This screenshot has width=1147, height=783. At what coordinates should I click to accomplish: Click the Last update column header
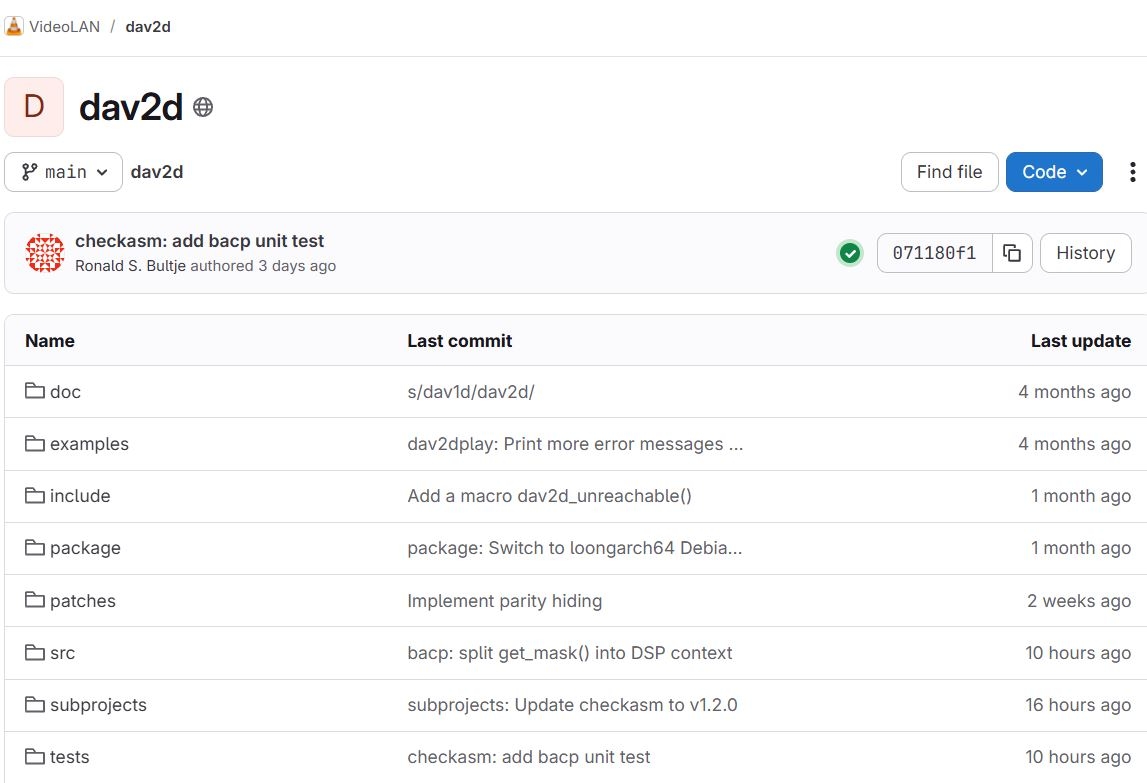pos(1081,340)
